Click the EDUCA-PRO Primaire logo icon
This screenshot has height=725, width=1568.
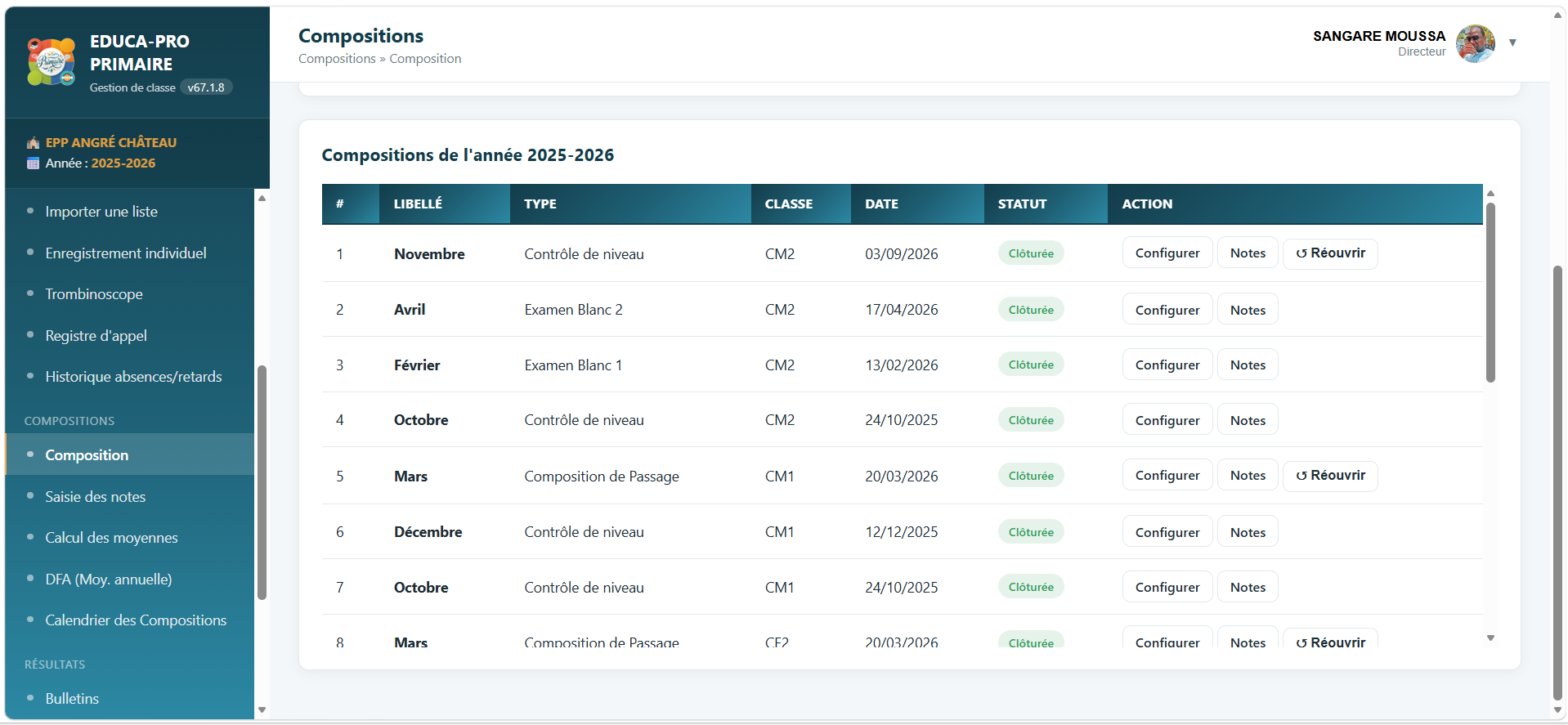coord(52,61)
